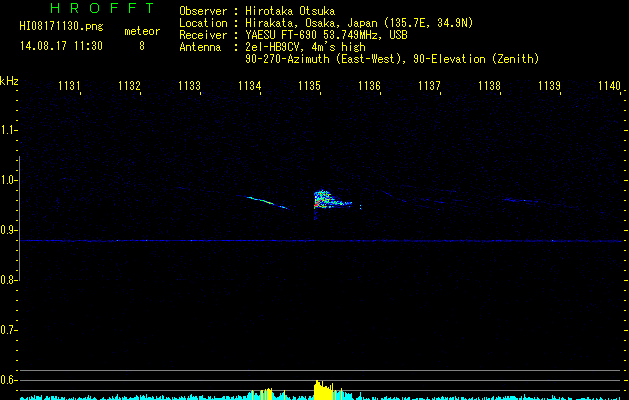Viewport: 629px width, 400px height.
Task: Click the 1133 time axis label
Action: point(189,85)
